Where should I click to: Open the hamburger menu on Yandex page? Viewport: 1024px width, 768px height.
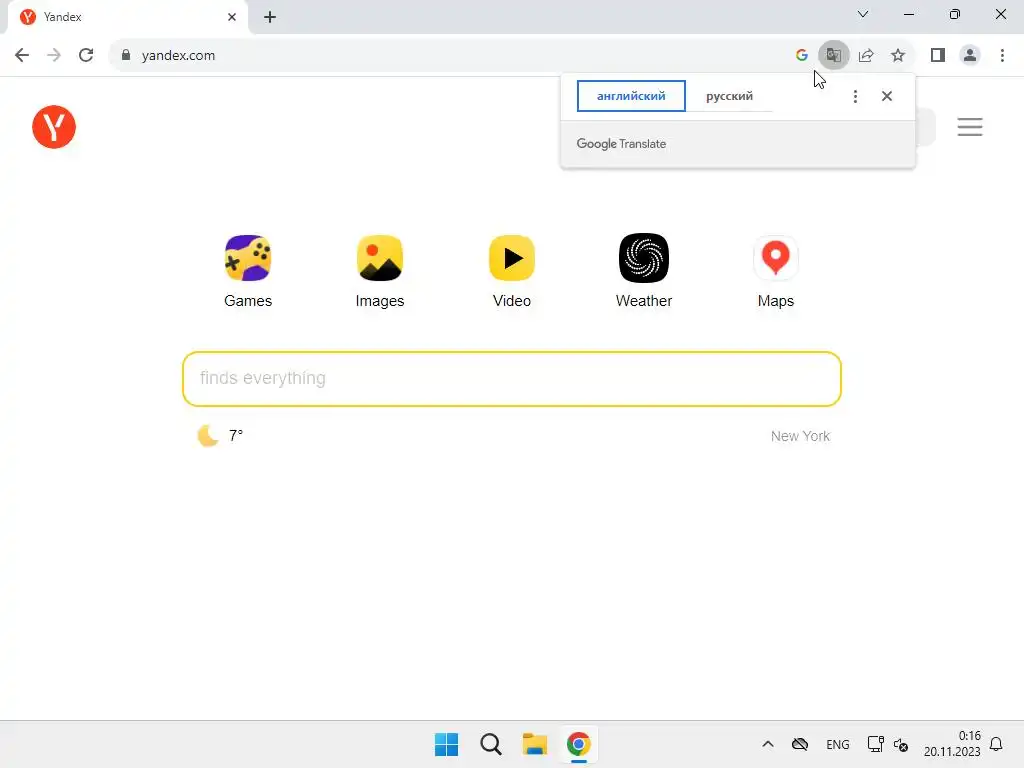970,127
